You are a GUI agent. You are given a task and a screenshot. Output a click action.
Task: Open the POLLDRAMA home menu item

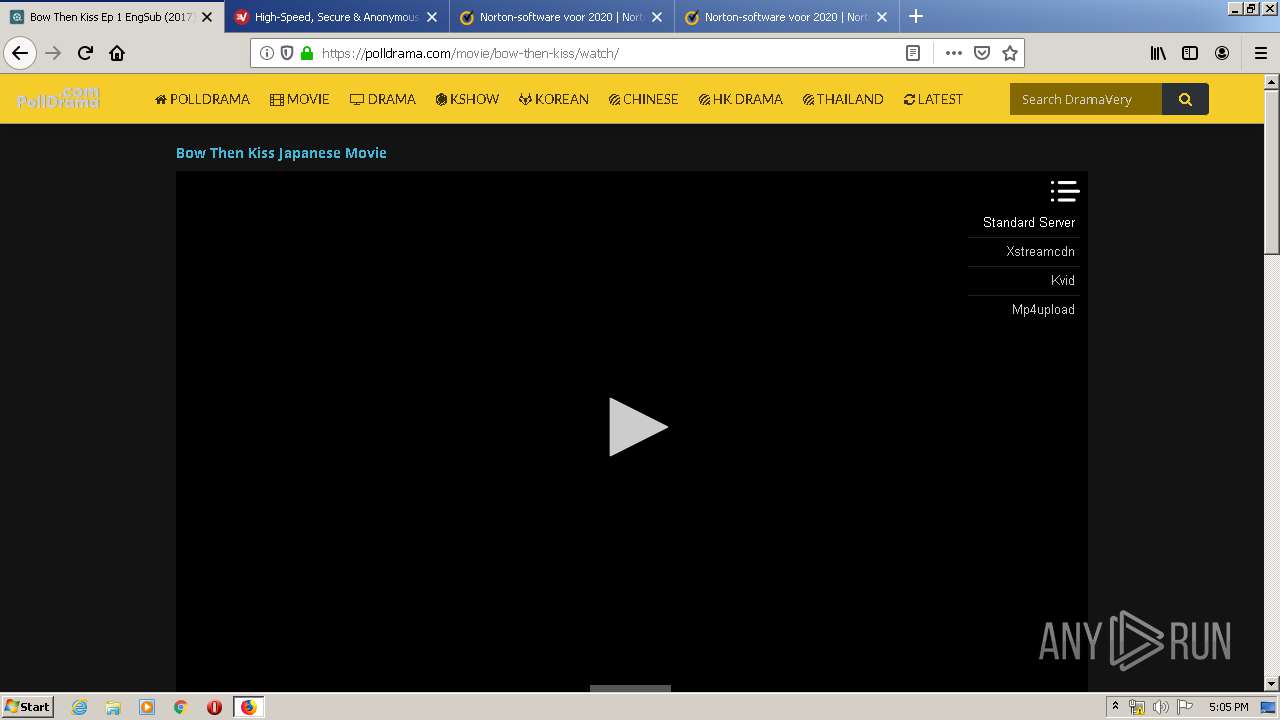click(202, 99)
